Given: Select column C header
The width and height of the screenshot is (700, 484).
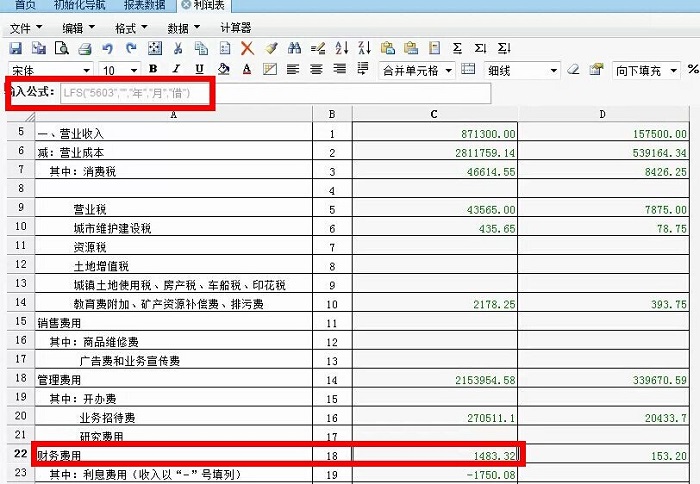Looking at the screenshot, I should pyautogui.click(x=434, y=114).
